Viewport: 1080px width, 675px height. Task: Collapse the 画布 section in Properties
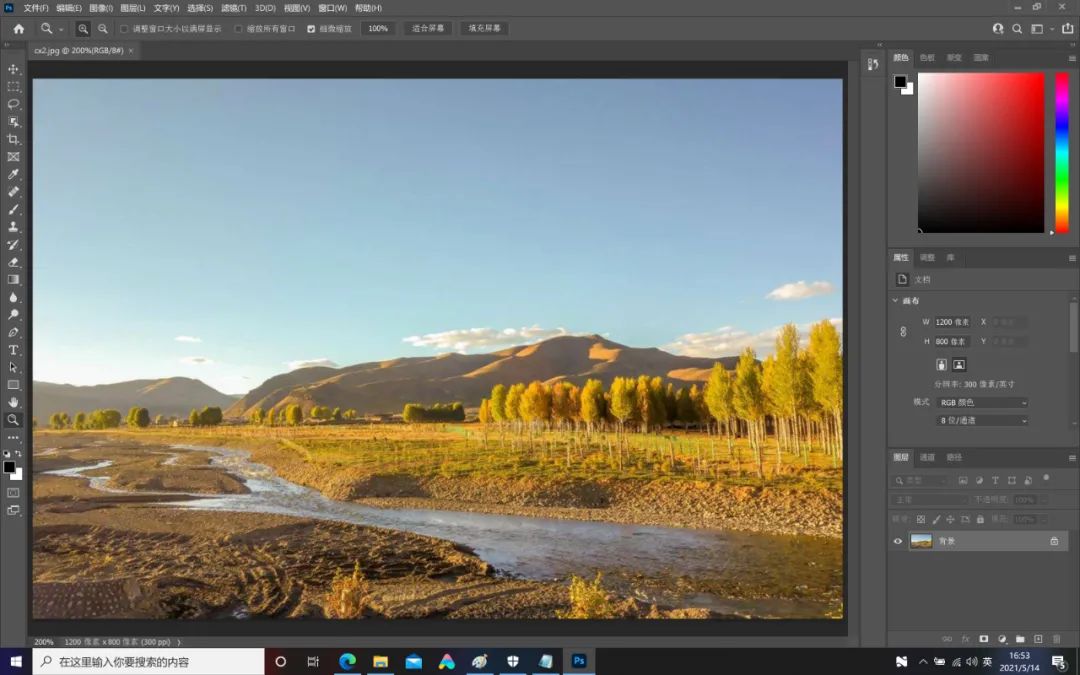pyautogui.click(x=895, y=300)
